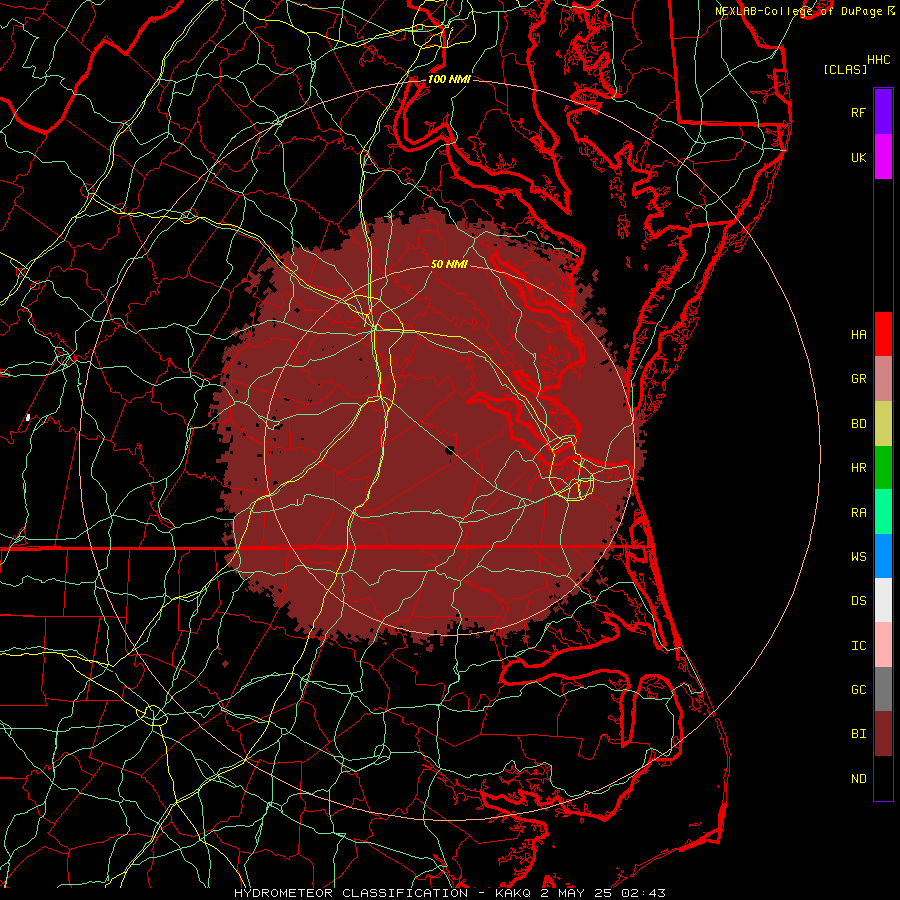This screenshot has height=900, width=900.
Task: Click the '50 NMI' range ring label
Action: pyautogui.click(x=449, y=264)
